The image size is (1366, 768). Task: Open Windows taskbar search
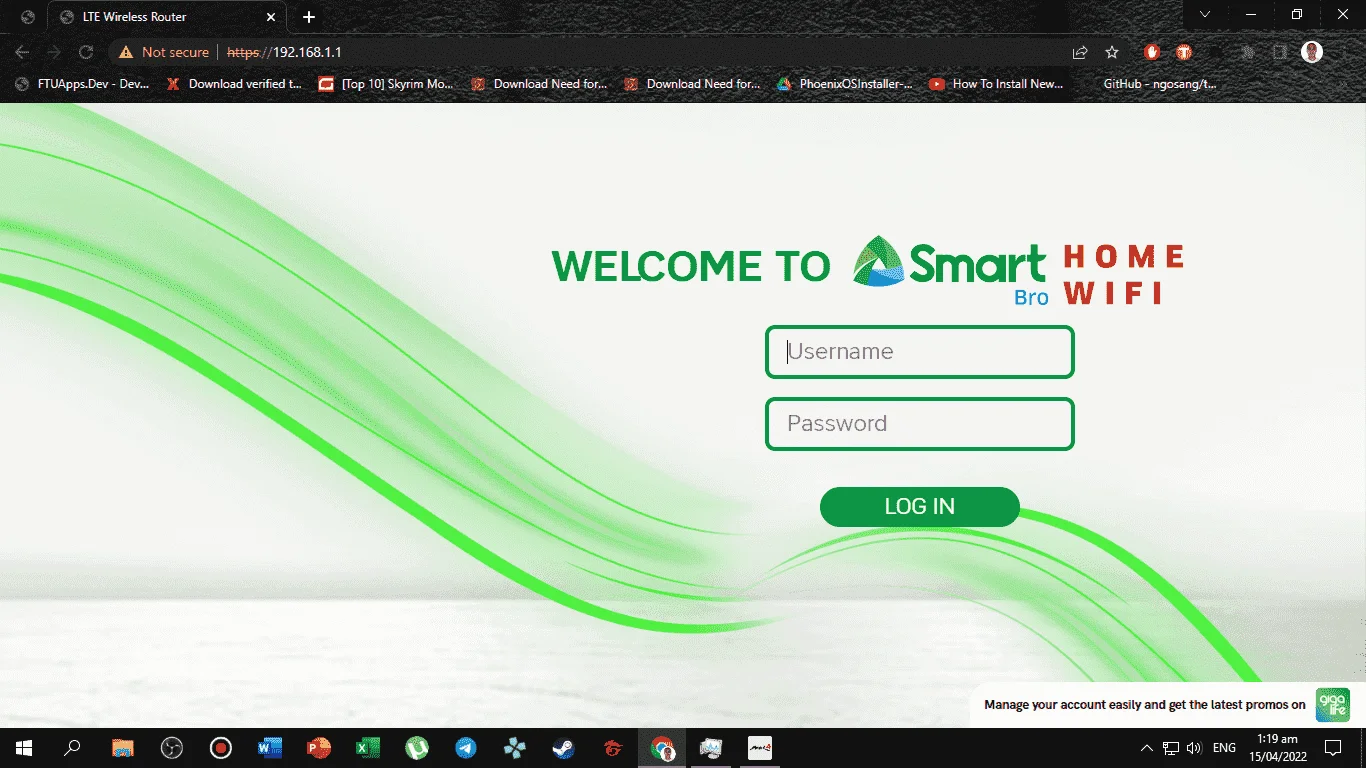[72, 748]
